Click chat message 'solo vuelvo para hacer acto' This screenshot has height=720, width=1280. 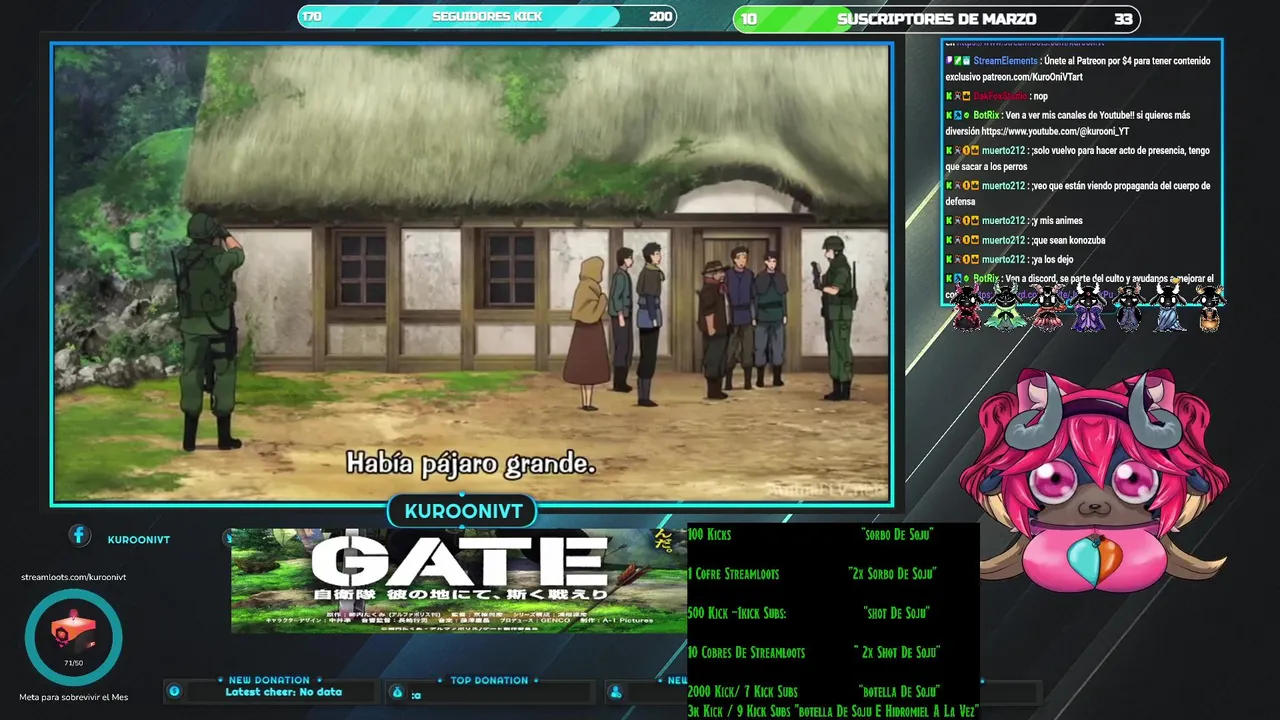(1078, 158)
